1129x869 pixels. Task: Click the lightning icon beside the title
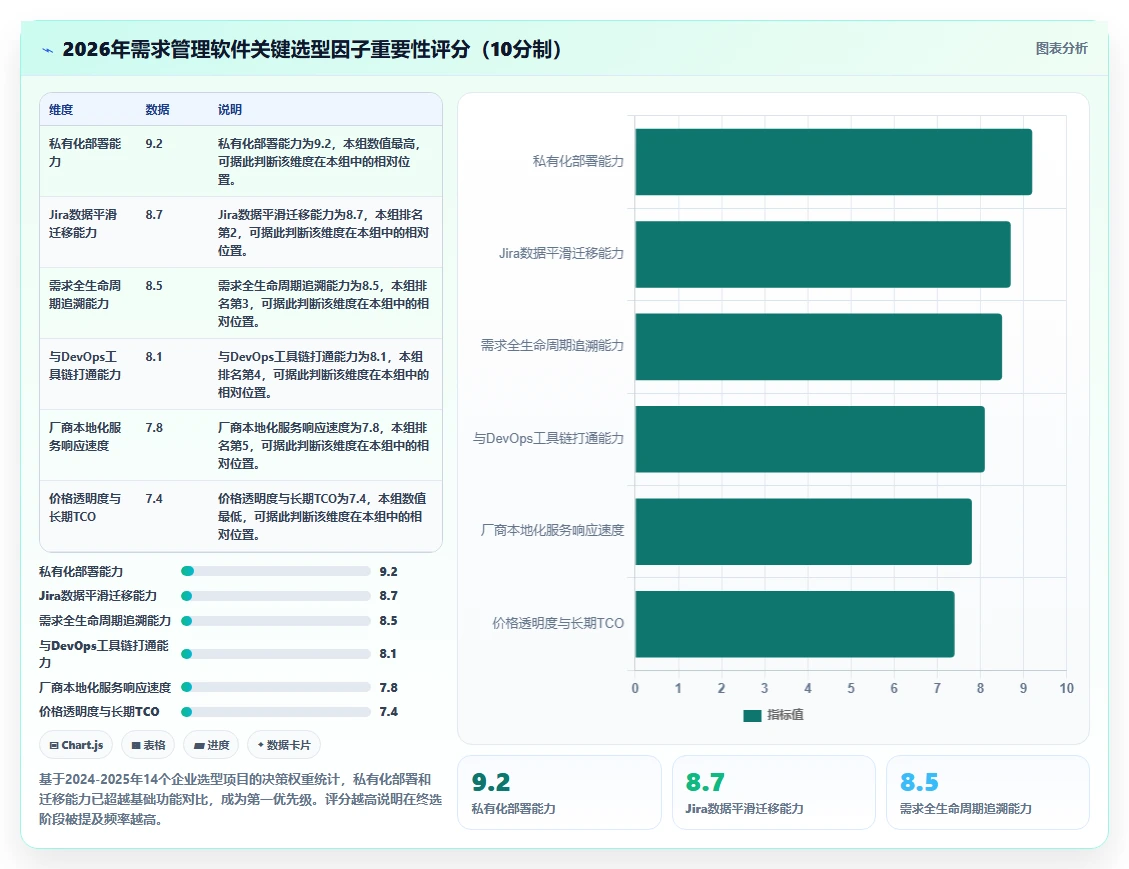(48, 50)
